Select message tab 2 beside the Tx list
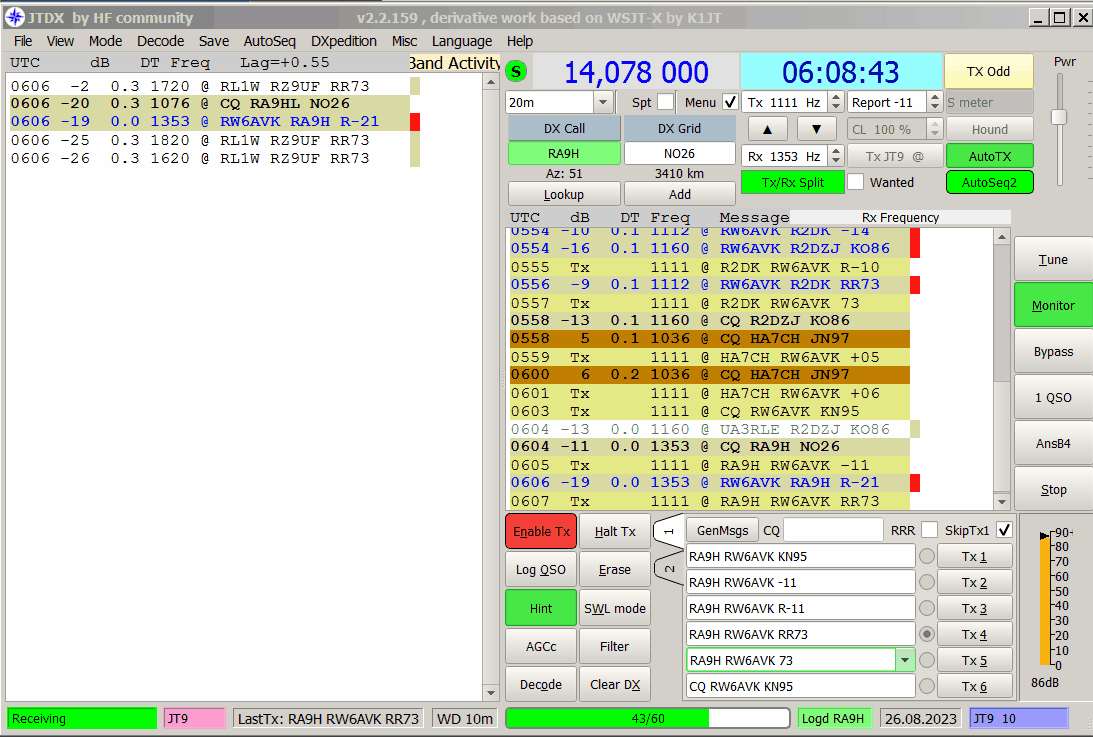 click(x=669, y=569)
